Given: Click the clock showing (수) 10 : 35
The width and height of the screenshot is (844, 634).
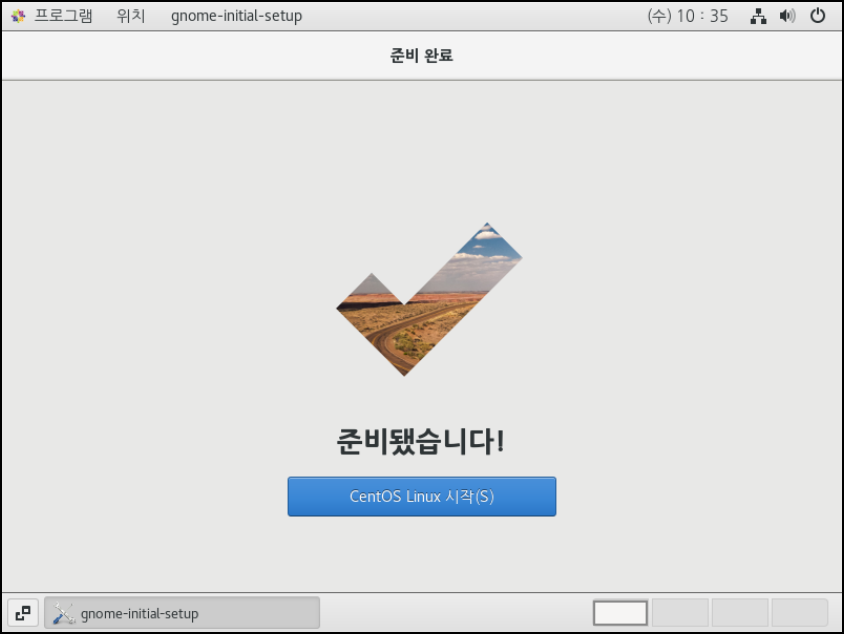Looking at the screenshot, I should point(687,16).
